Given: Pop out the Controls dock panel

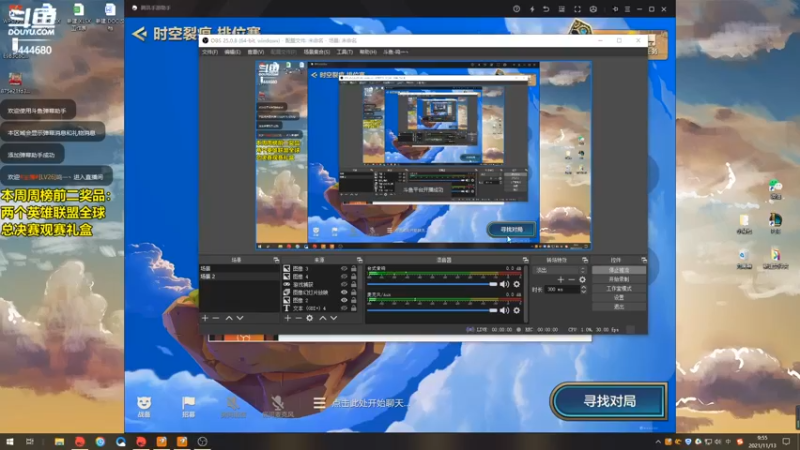Looking at the screenshot, I should [x=643, y=260].
